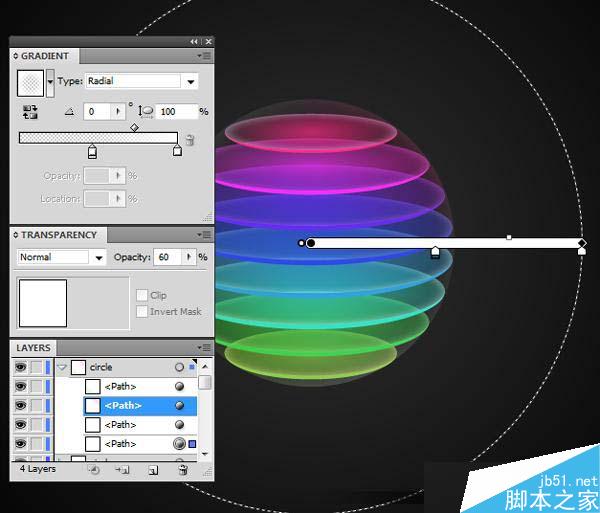Click the Delete Selection trash icon in Layers
Viewport: 600px width, 513px height.
[183, 470]
